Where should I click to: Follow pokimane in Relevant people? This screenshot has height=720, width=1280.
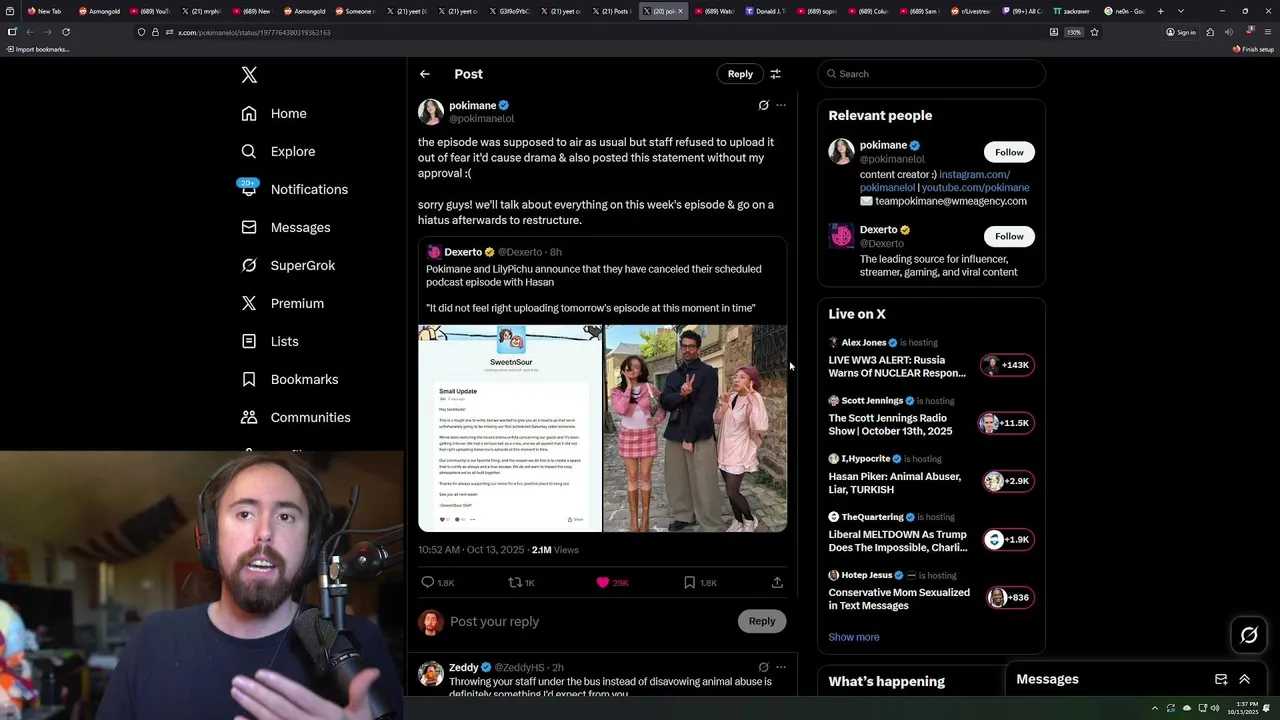(1009, 152)
